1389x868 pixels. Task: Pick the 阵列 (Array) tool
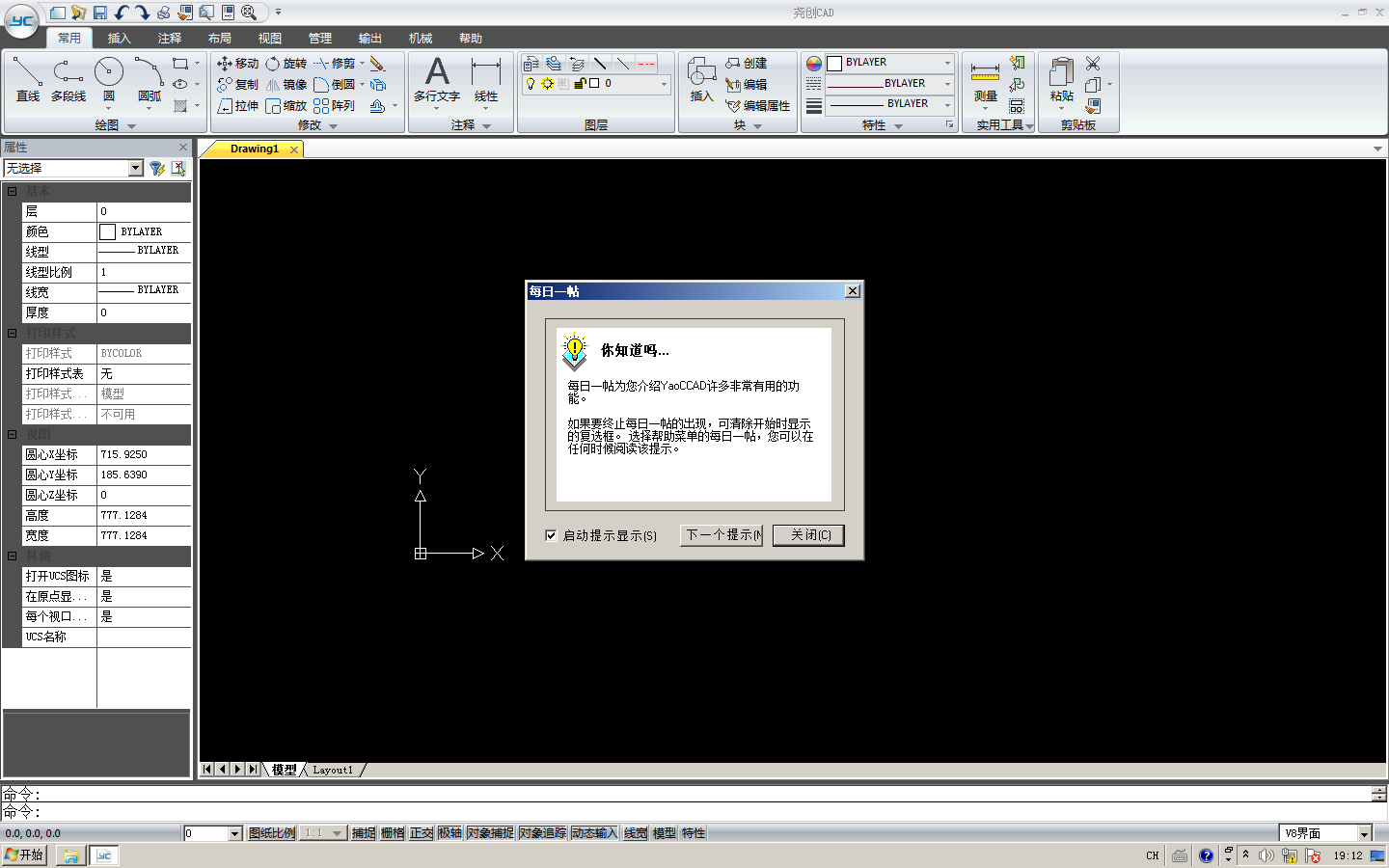[x=334, y=106]
